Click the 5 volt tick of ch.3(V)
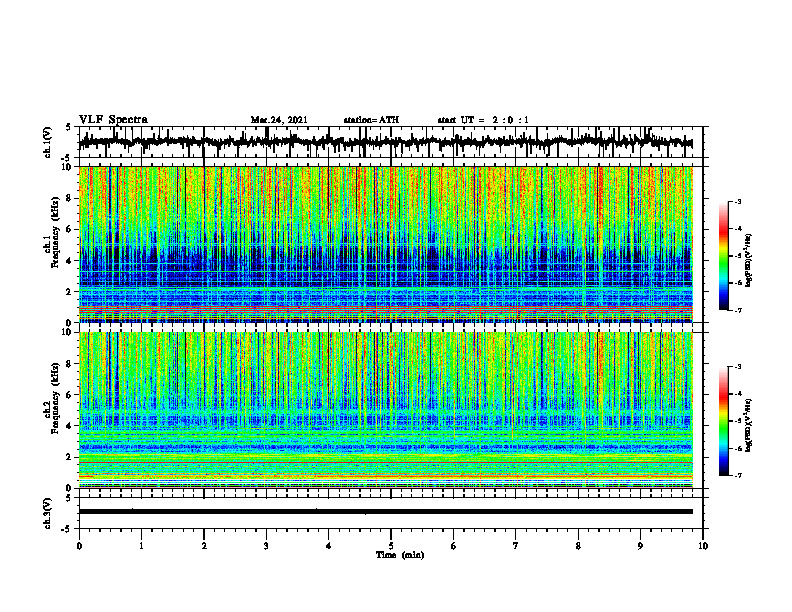Screen dimensions: 792x612 [x=69, y=498]
